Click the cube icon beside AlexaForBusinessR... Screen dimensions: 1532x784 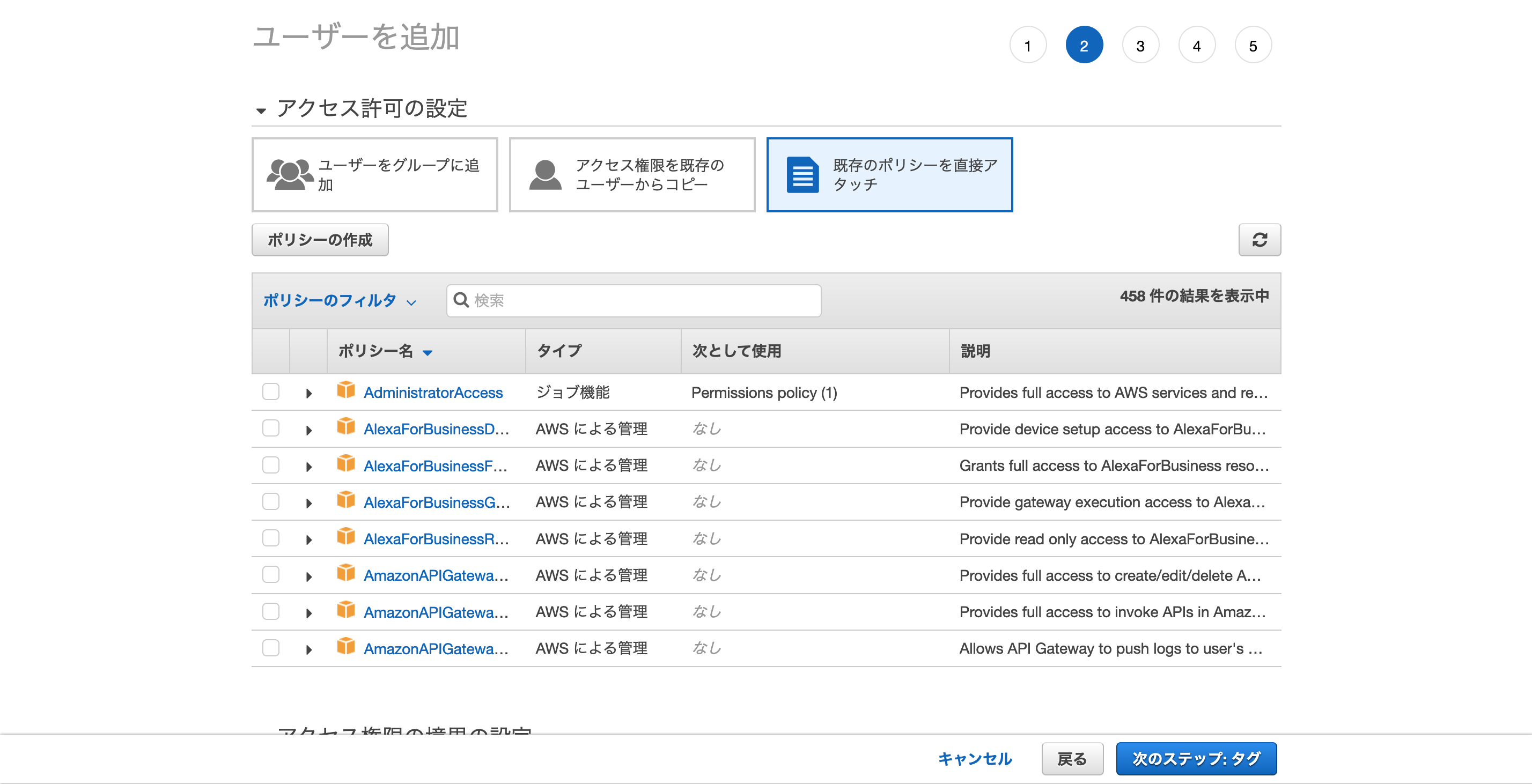tap(345, 537)
